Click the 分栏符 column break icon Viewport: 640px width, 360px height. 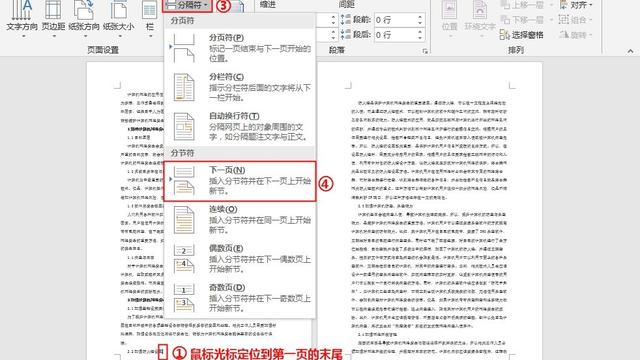pyautogui.click(x=184, y=87)
